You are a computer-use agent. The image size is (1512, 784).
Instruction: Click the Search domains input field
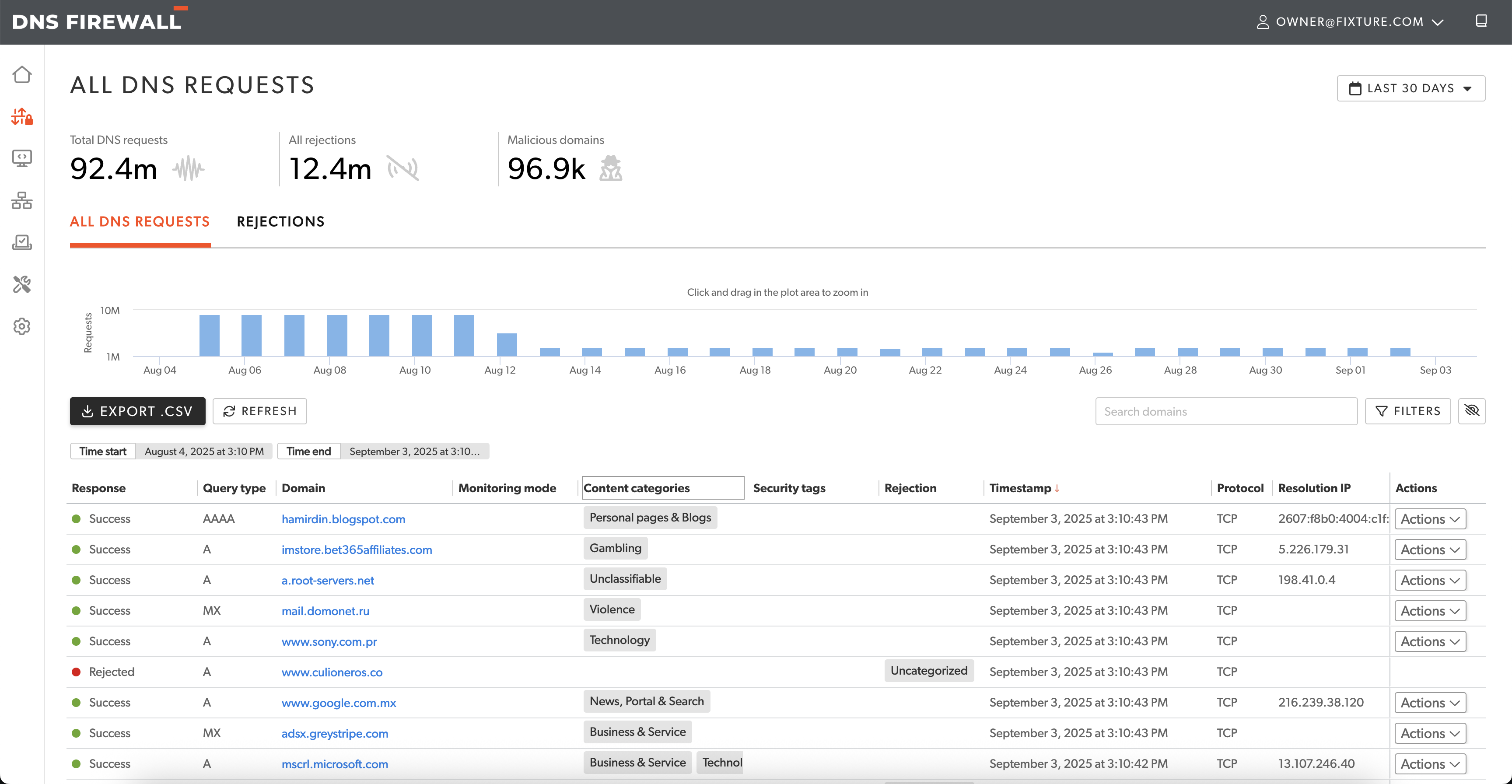coord(1225,411)
